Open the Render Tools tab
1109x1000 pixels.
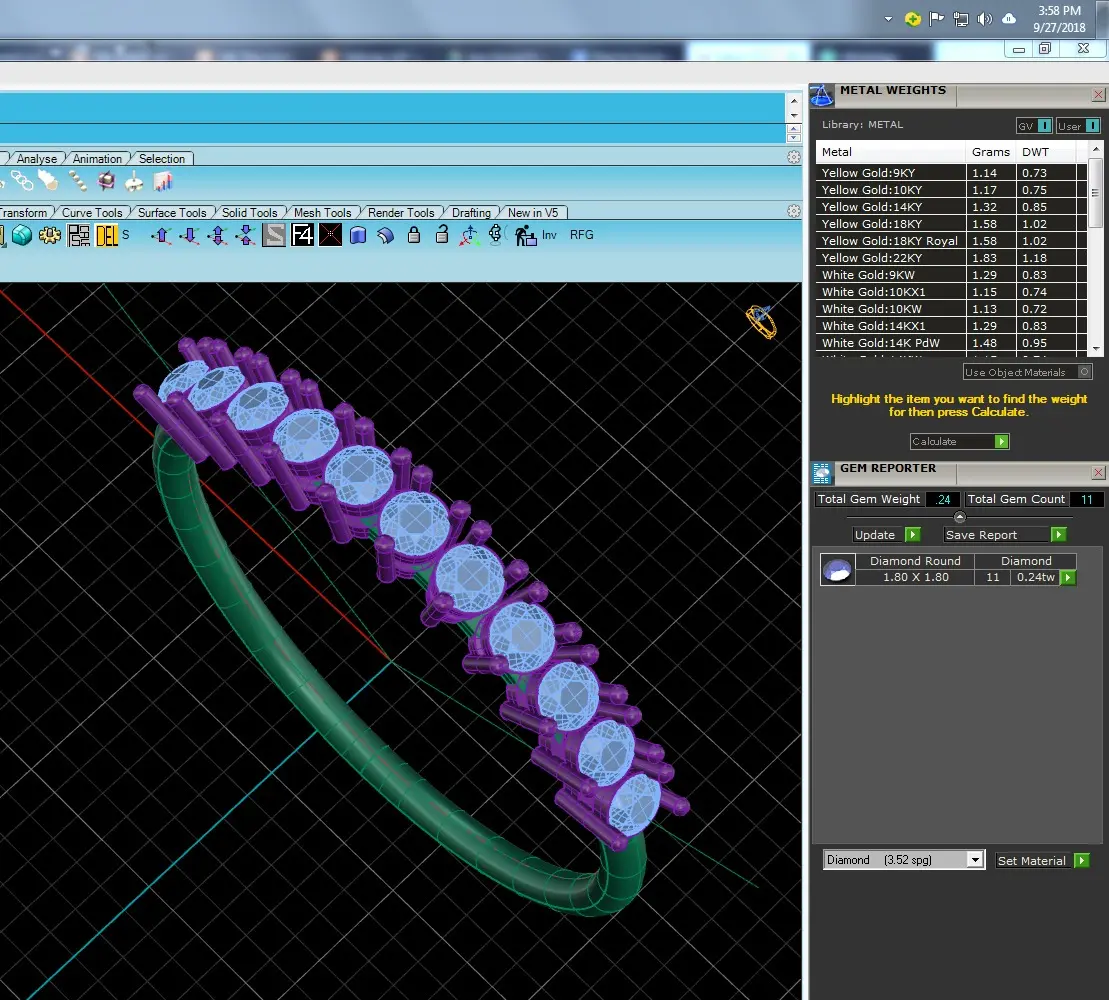(x=401, y=213)
